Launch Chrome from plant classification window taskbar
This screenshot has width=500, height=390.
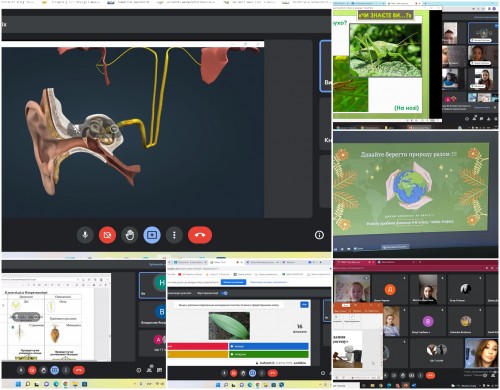[x=66, y=384]
